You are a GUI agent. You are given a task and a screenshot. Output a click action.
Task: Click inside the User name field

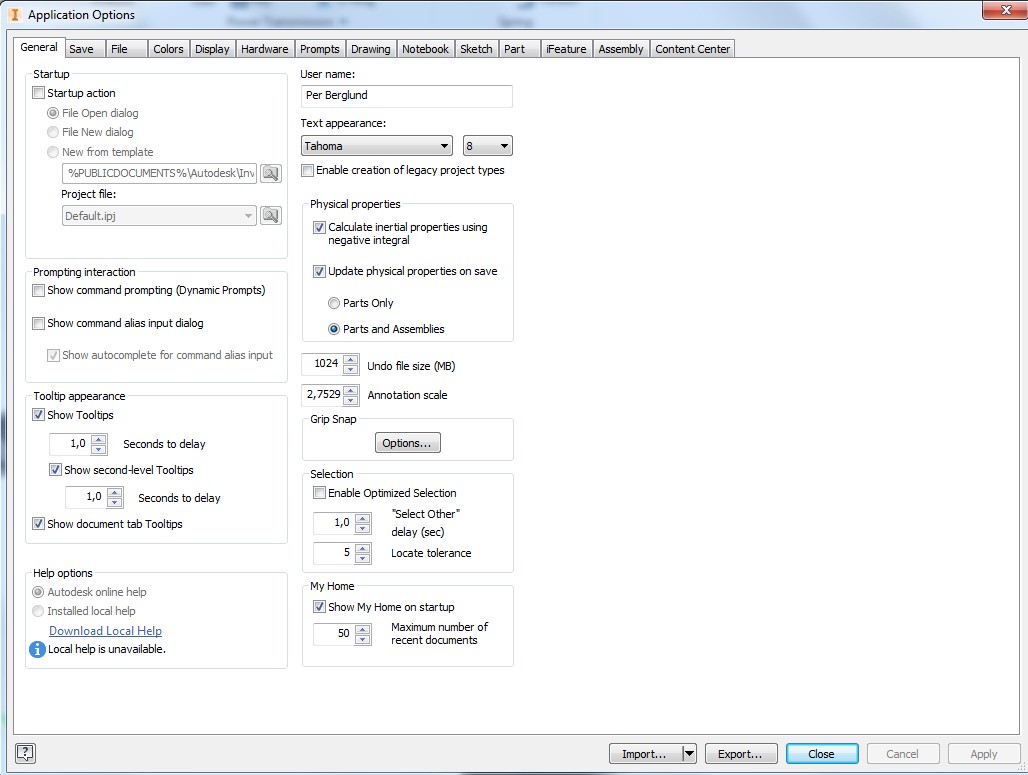coord(405,96)
